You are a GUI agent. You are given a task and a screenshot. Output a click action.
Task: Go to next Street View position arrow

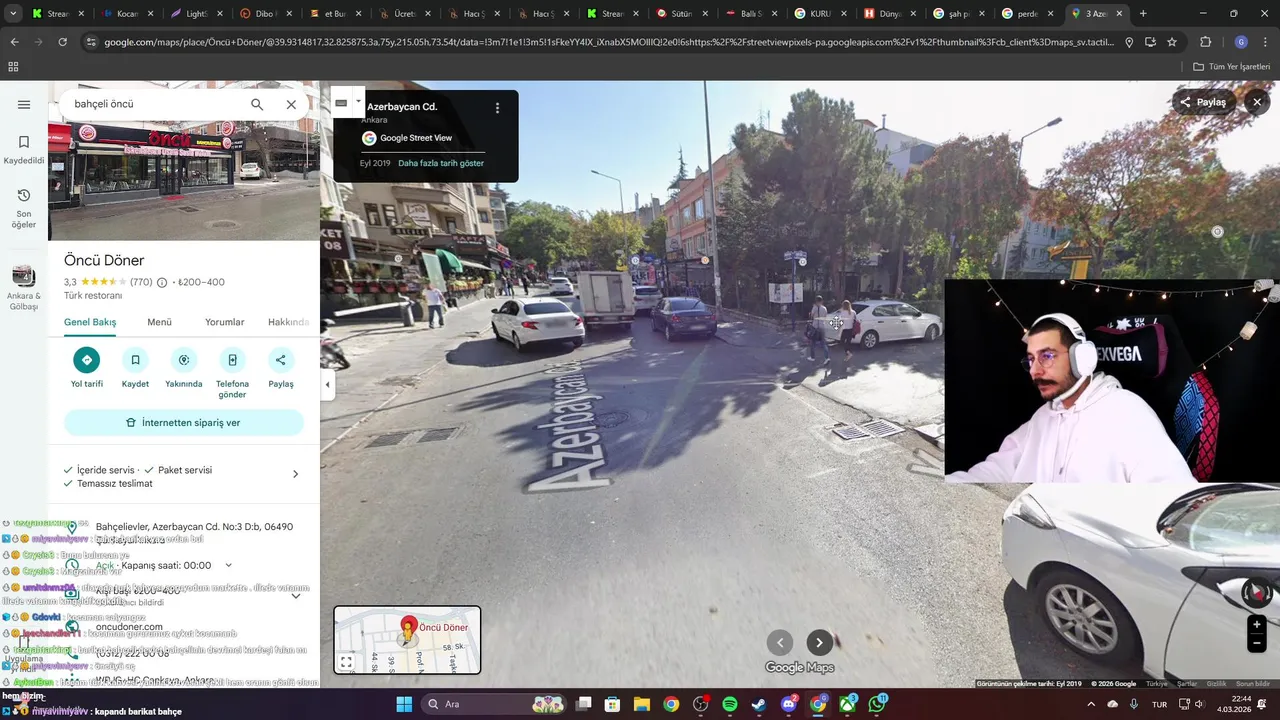[820, 643]
